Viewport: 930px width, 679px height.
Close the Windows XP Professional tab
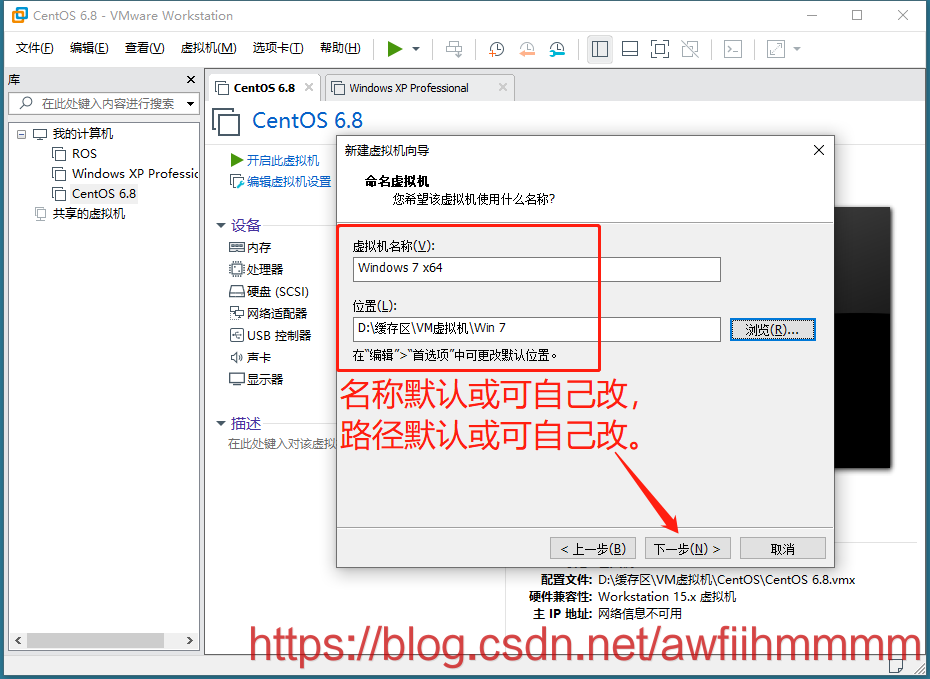tap(503, 87)
